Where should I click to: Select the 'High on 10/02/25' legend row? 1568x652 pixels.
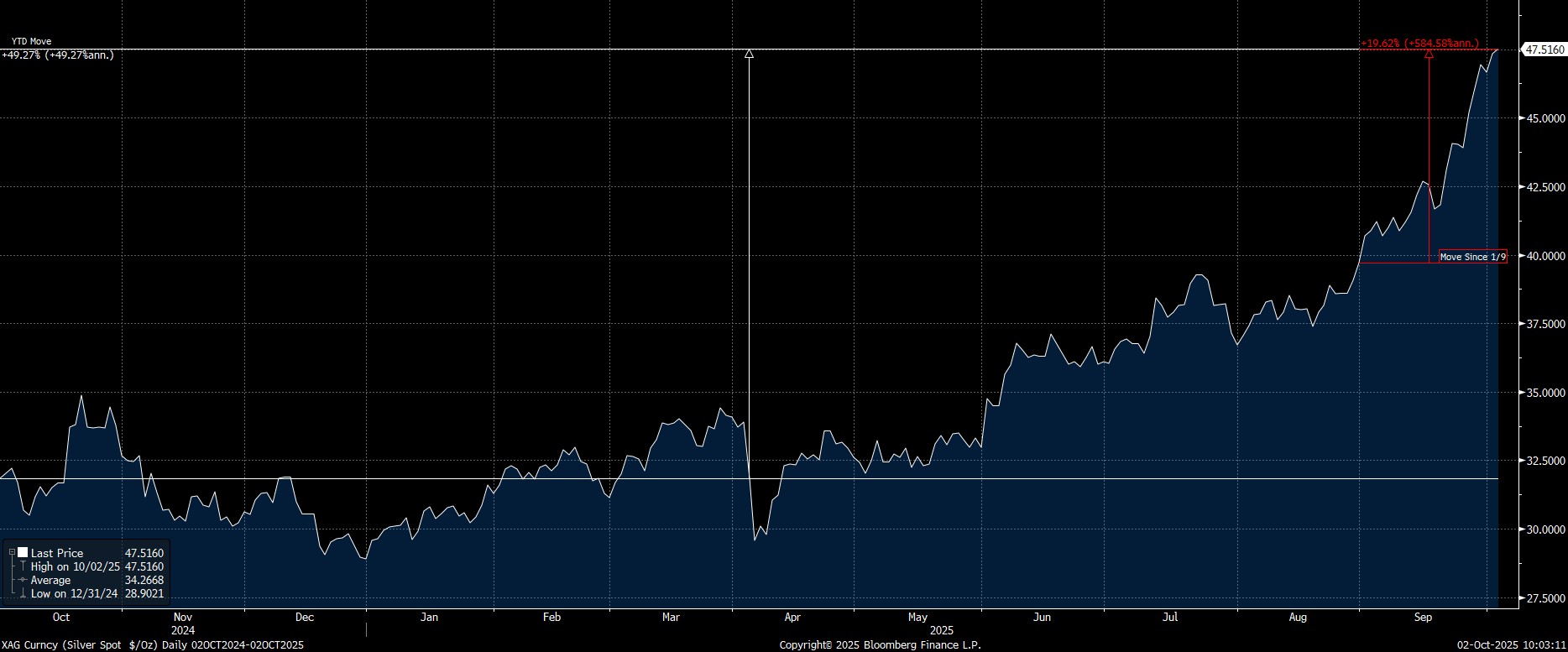[x=74, y=567]
